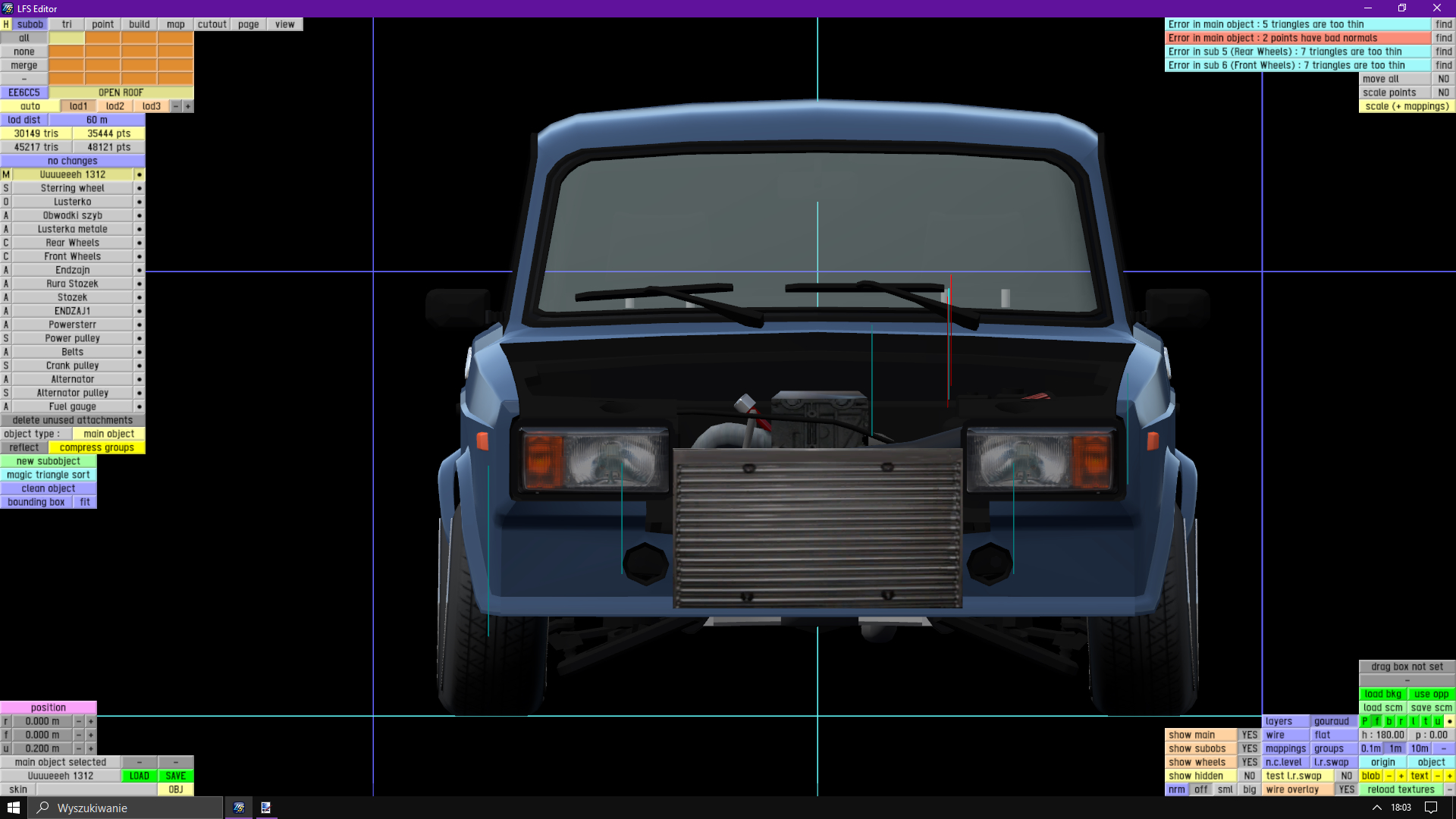Select the front view 'f' button

pyautogui.click(x=1377, y=721)
